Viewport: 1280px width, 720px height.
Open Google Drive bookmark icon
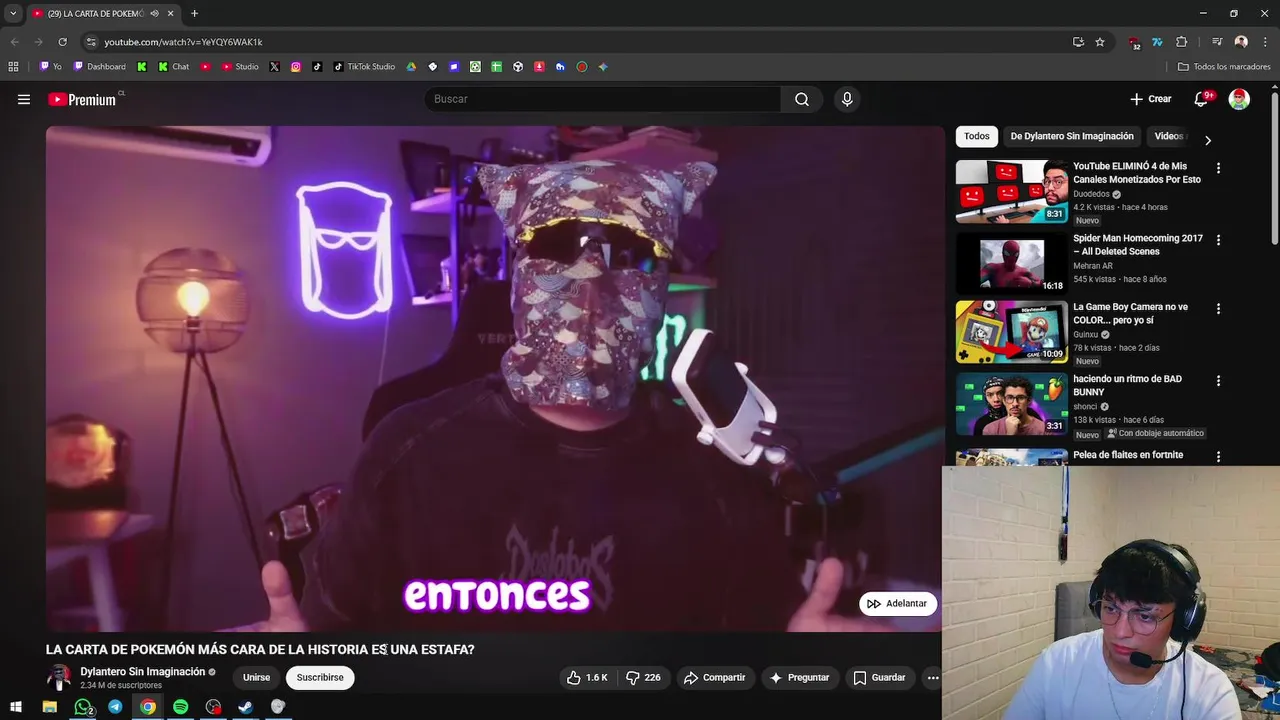(411, 67)
